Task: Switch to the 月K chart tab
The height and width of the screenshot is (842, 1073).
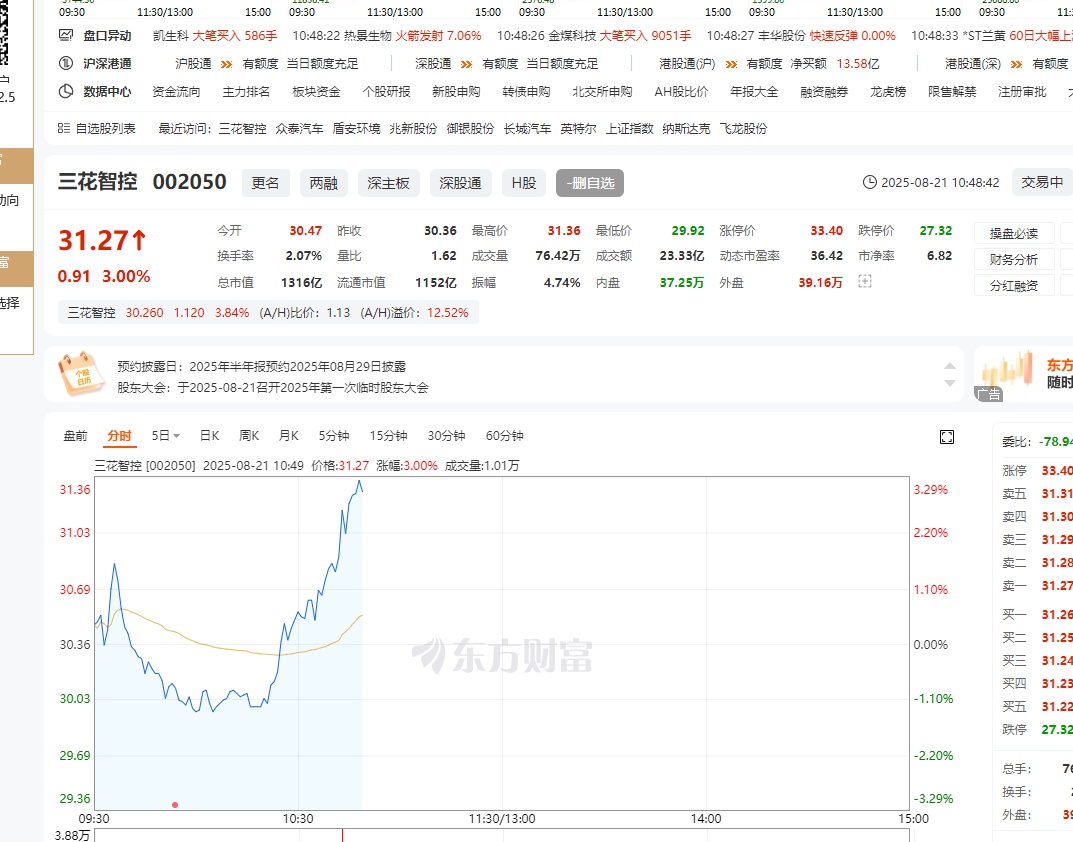Action: (x=289, y=435)
